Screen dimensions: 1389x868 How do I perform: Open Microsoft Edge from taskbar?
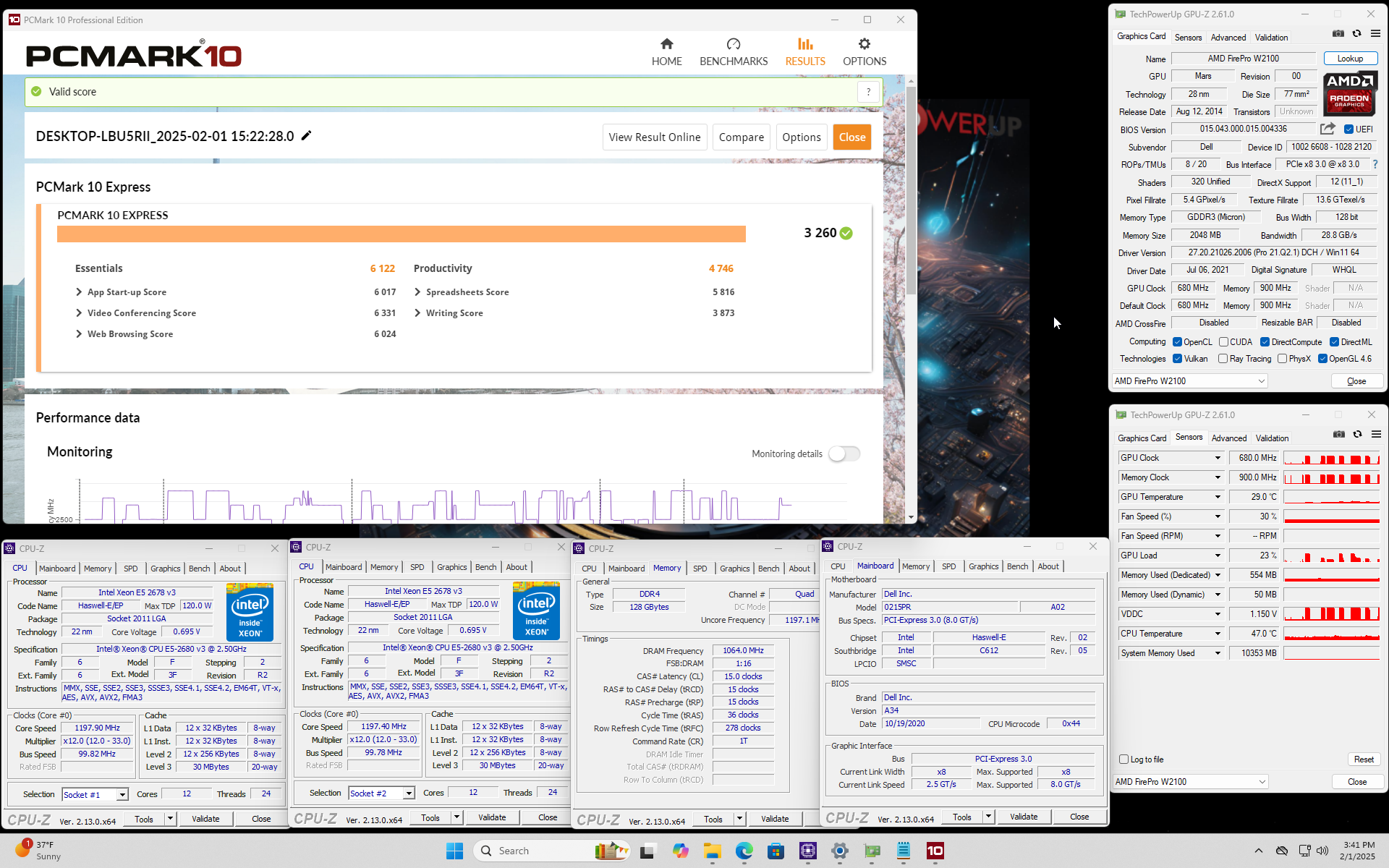tap(744, 851)
